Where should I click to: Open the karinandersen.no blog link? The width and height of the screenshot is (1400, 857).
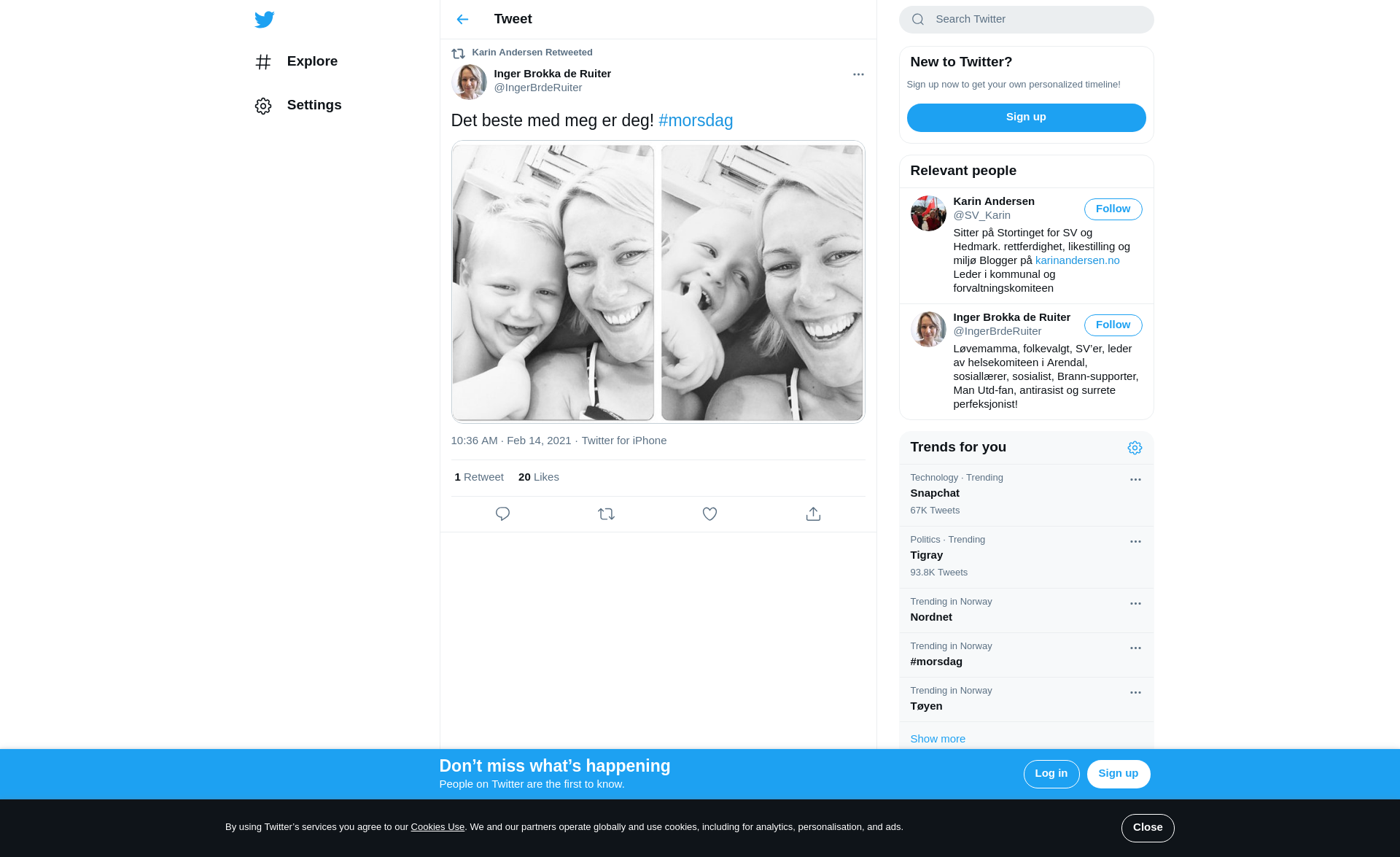(1077, 260)
